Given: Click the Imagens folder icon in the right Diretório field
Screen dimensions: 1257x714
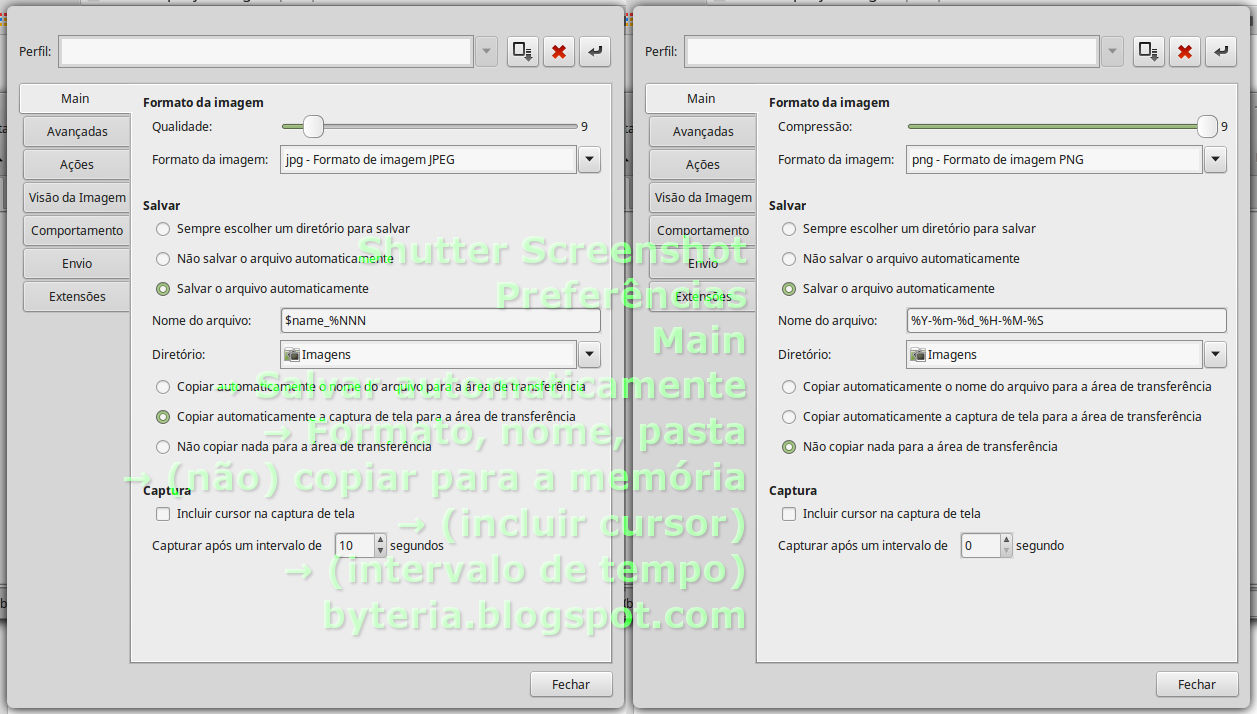Looking at the screenshot, I should [x=917, y=353].
